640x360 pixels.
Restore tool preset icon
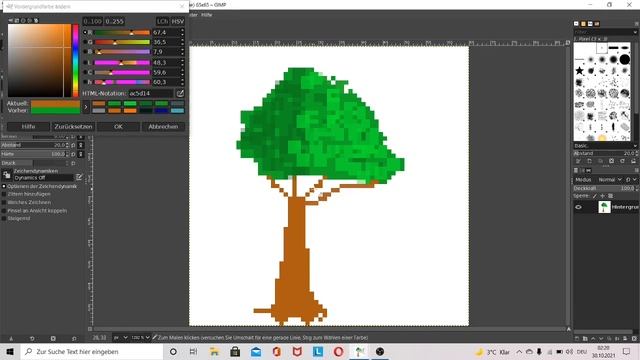pos(32,338)
